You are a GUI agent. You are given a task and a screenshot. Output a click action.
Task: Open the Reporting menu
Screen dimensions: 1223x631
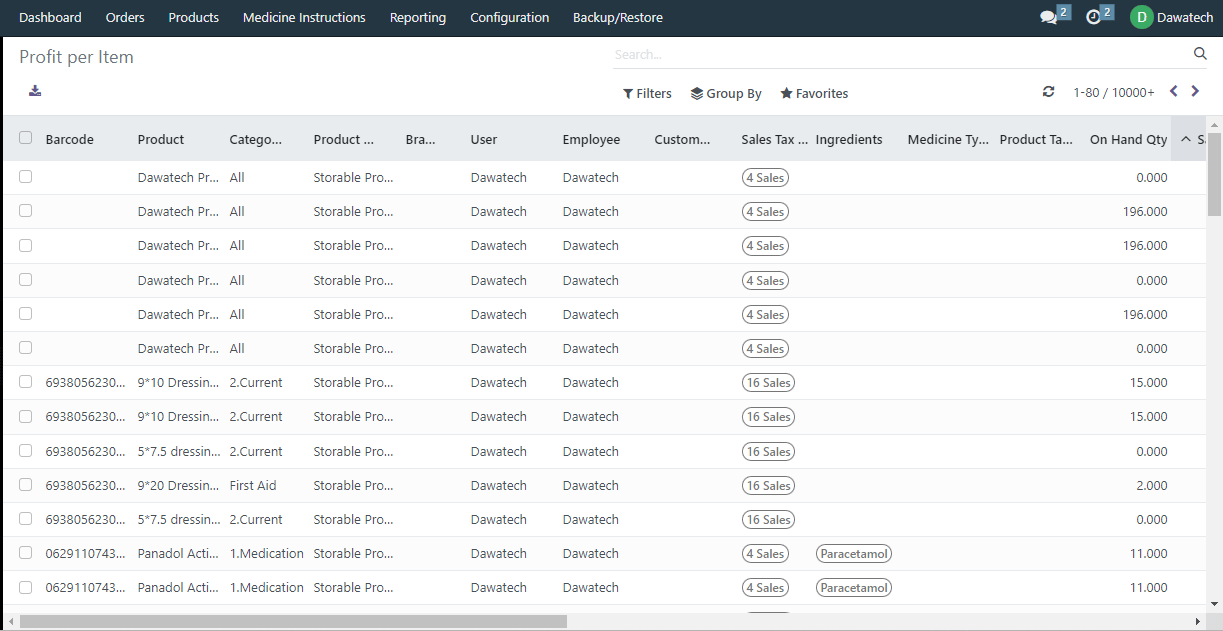418,17
